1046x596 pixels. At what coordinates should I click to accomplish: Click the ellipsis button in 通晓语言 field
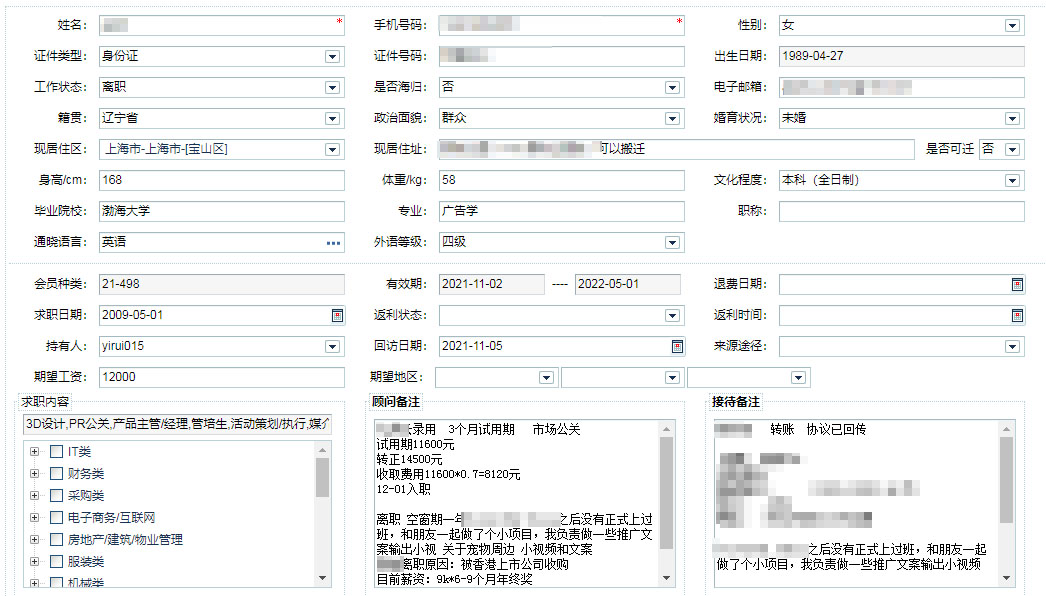(334, 243)
